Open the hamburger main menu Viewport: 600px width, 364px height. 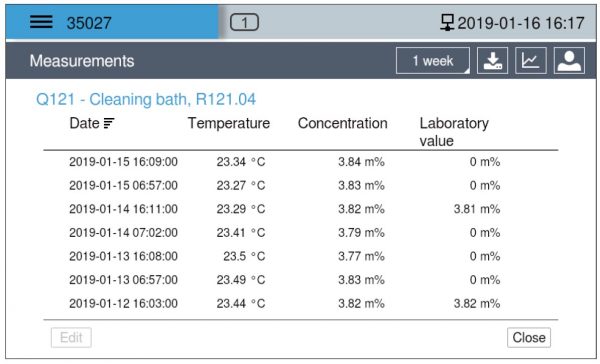[x=41, y=22]
